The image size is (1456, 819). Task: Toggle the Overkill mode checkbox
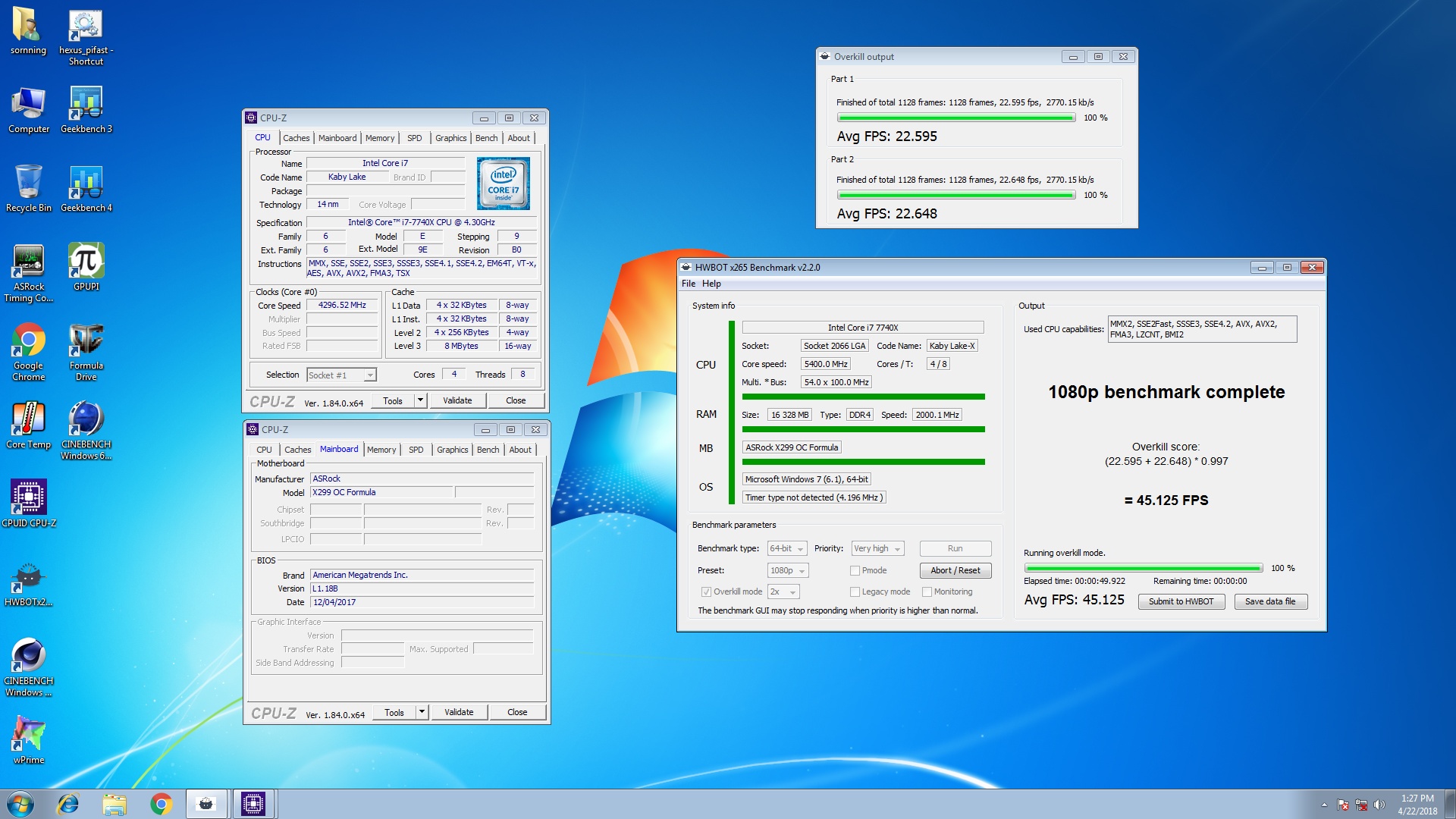pos(706,591)
